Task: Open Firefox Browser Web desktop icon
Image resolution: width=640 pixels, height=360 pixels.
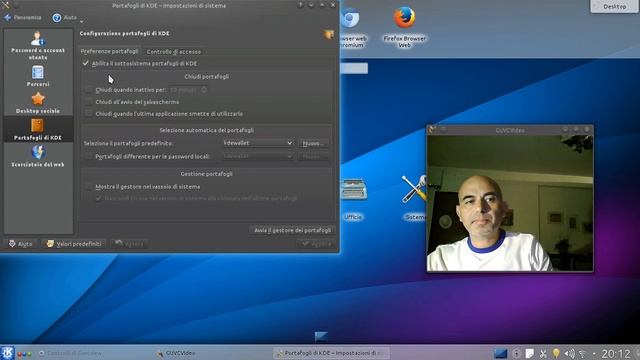Action: click(x=404, y=27)
